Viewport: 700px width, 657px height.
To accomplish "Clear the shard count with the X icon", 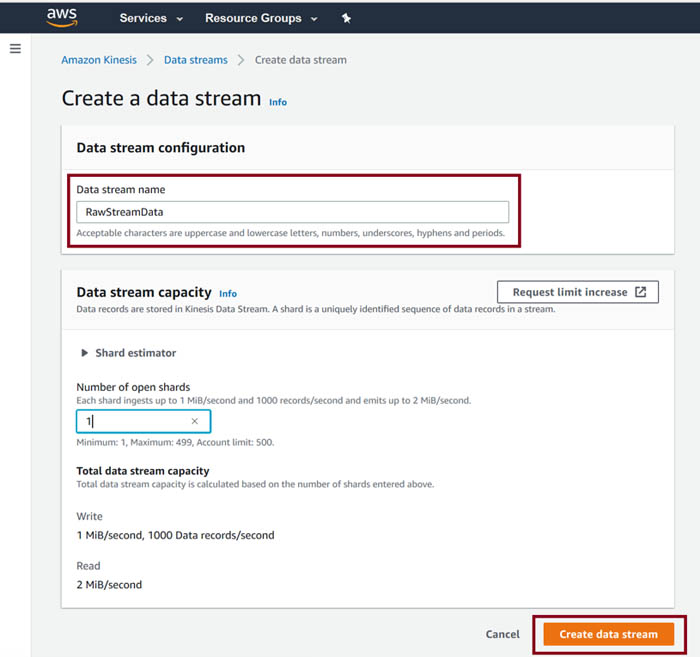I will click(195, 421).
